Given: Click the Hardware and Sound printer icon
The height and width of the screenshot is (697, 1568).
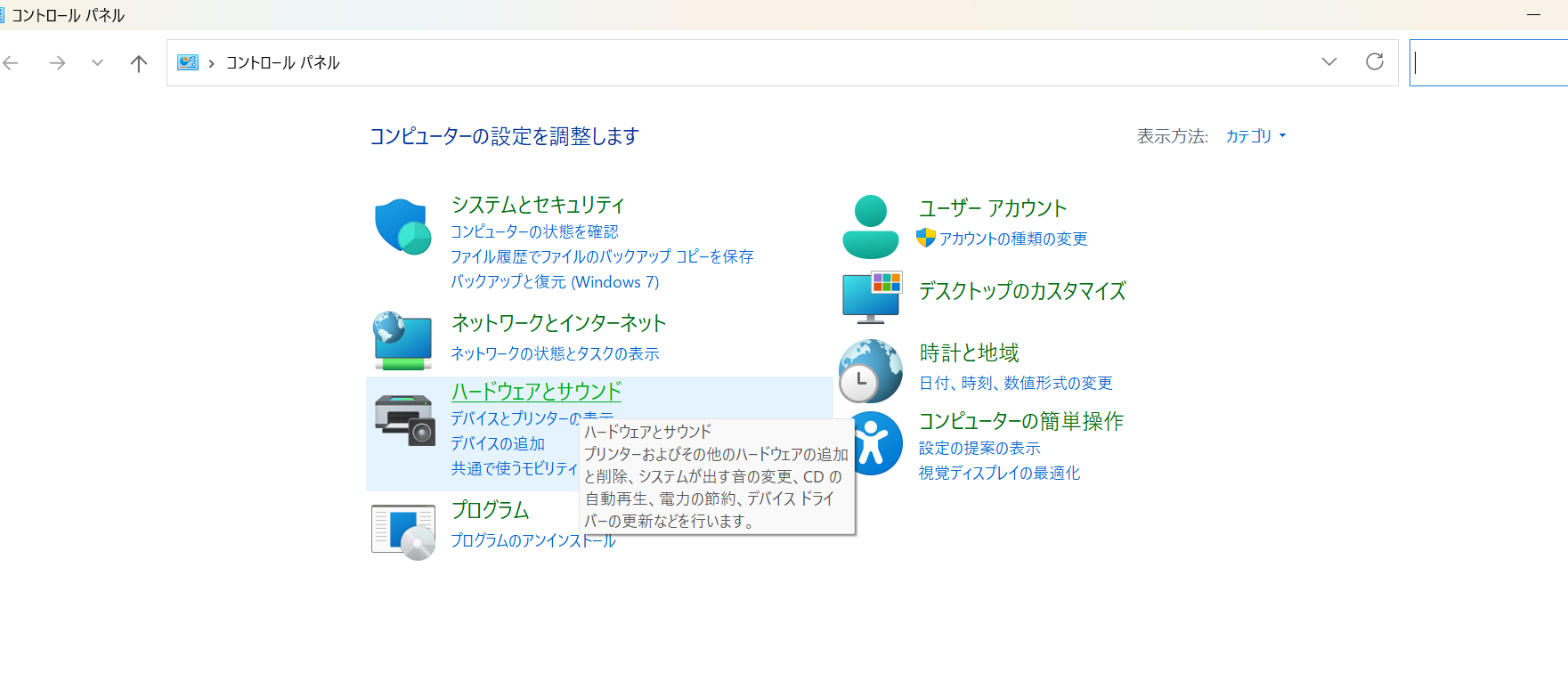Looking at the screenshot, I should (x=404, y=419).
